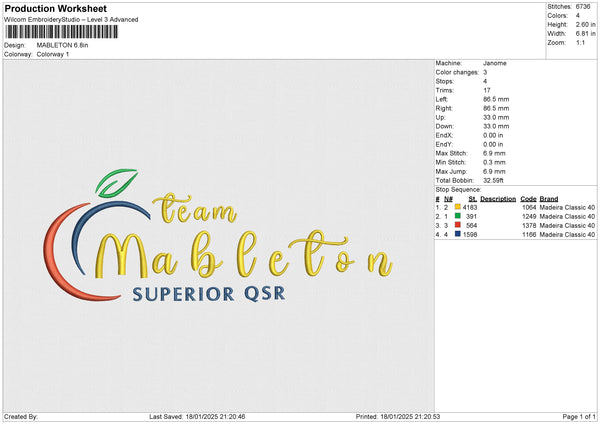The width and height of the screenshot is (600, 424).
Task: Click 'Page 1 of 1' in footer
Action: [x=579, y=416]
